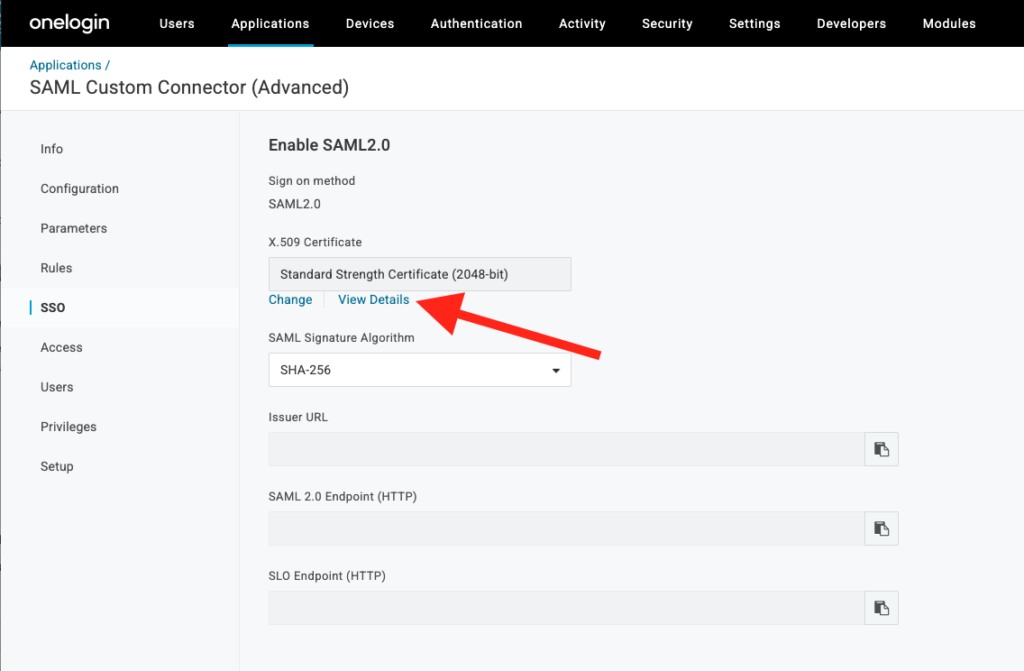Go to the Security section

click(x=666, y=23)
